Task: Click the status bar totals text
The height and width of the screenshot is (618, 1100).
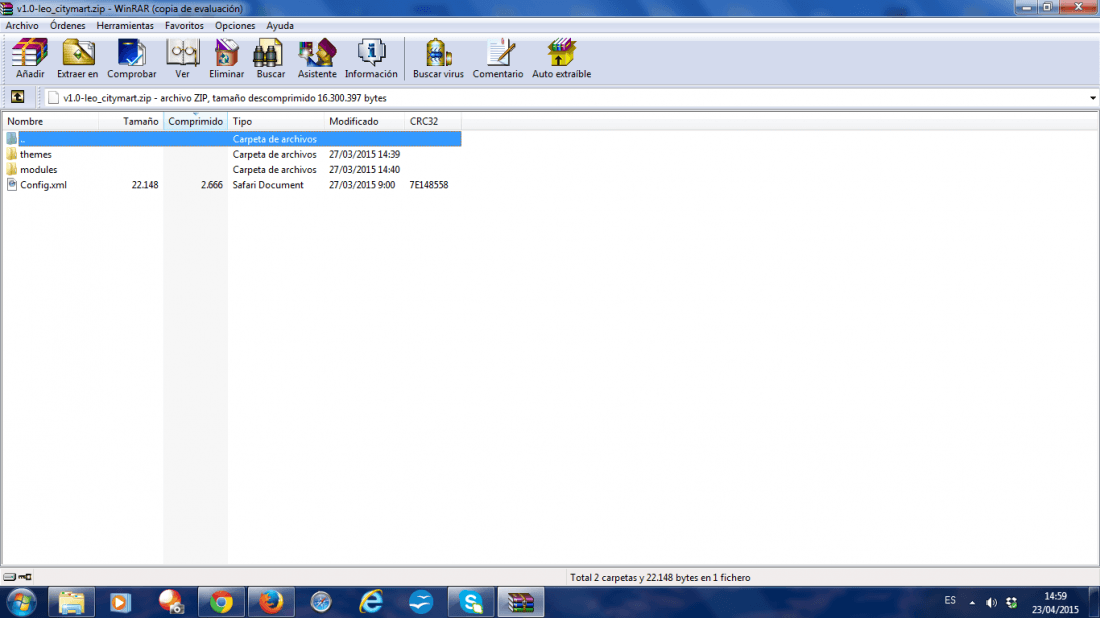Action: point(660,577)
